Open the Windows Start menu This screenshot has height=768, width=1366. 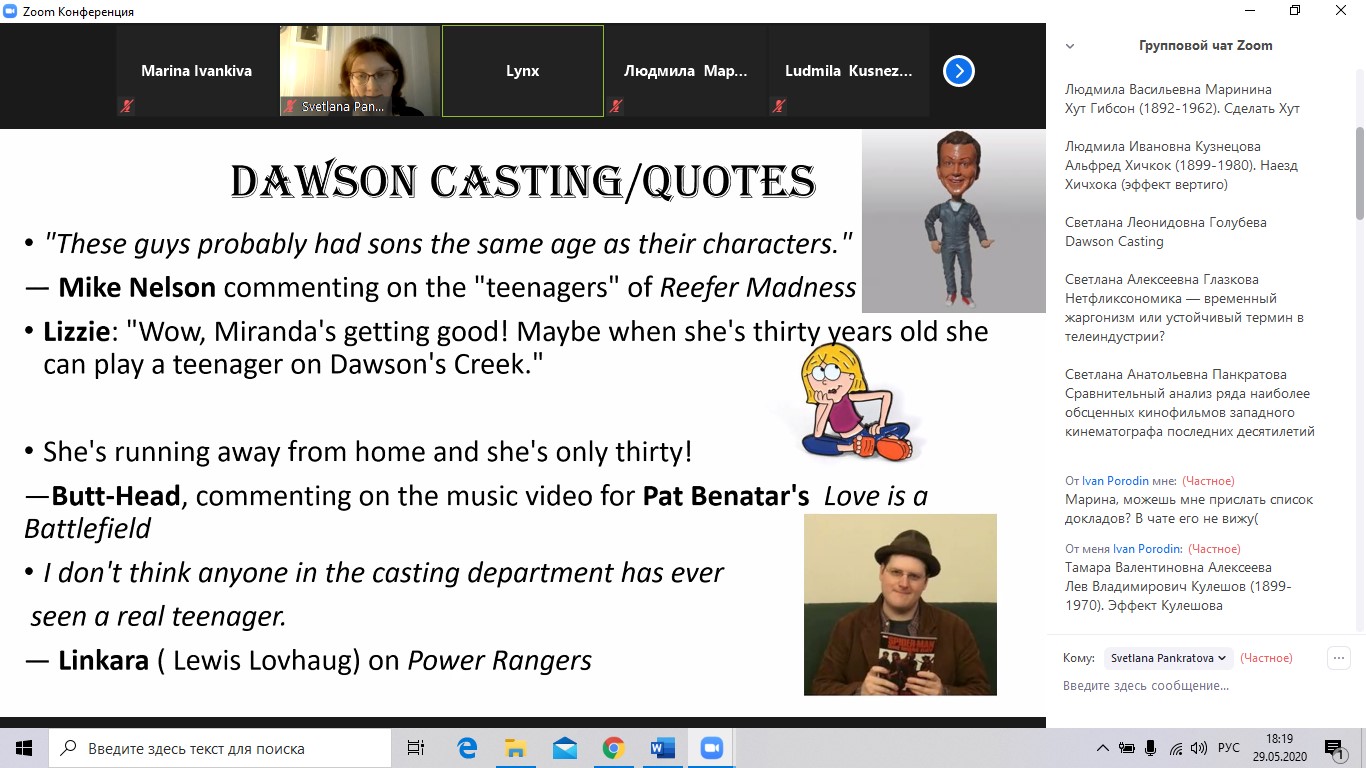tap(24, 748)
